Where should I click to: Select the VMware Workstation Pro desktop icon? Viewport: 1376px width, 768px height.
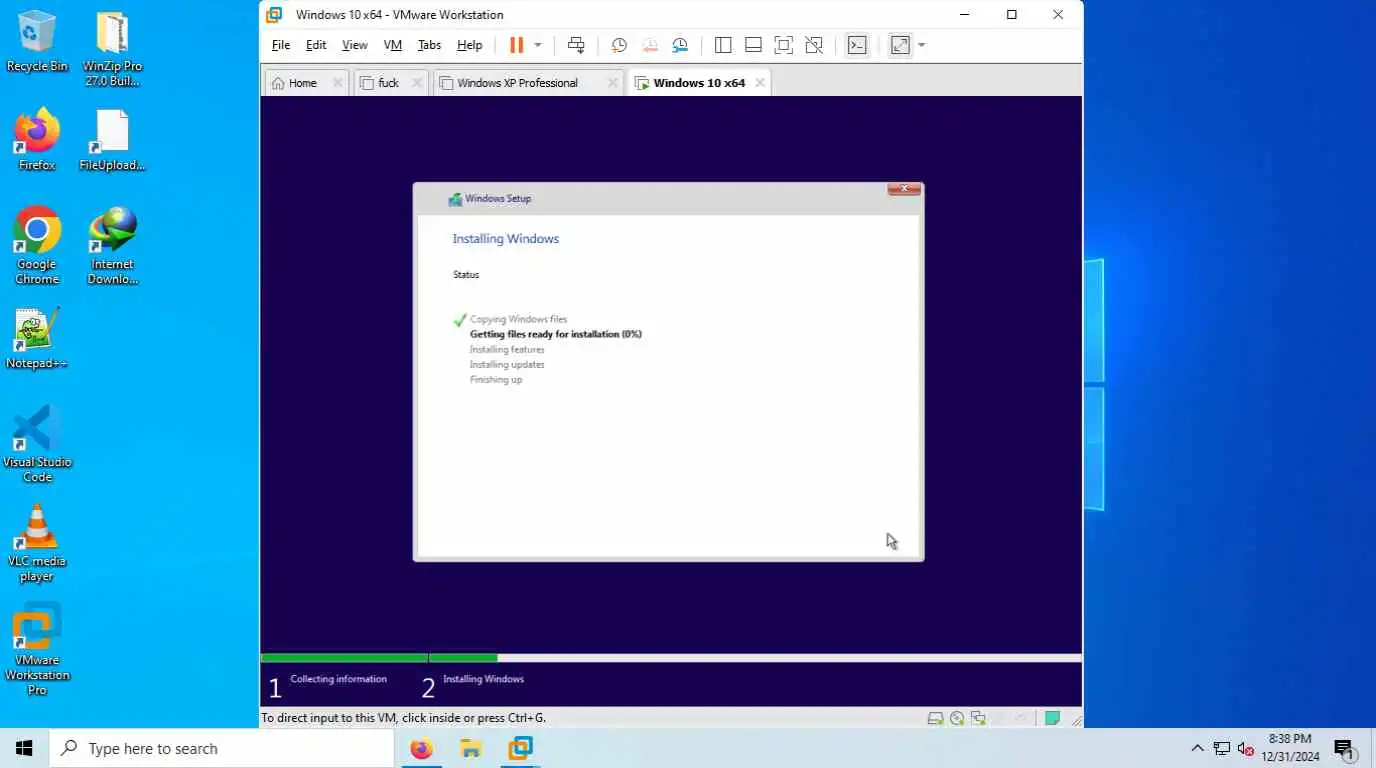(x=37, y=649)
